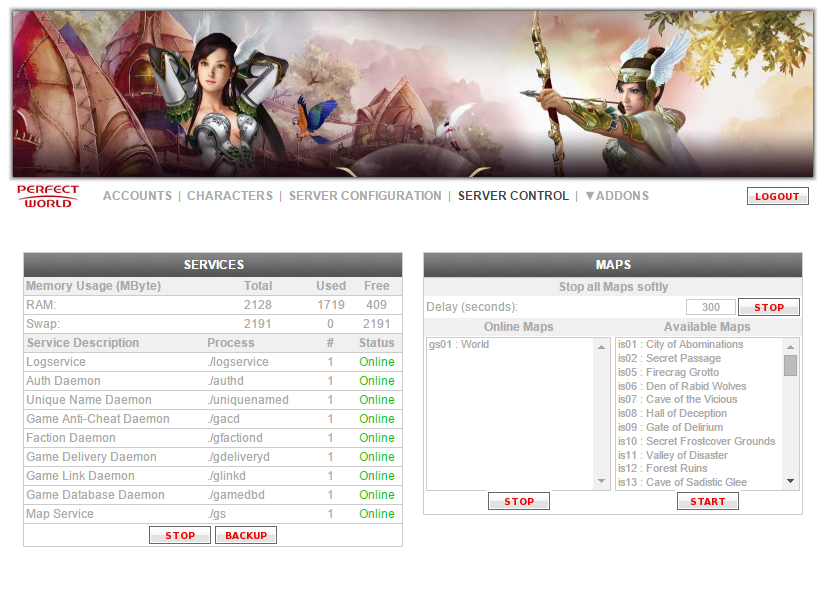Click STOP next to Delay seconds field
Image resolution: width=829 pixels, height=601 pixels.
(769, 307)
